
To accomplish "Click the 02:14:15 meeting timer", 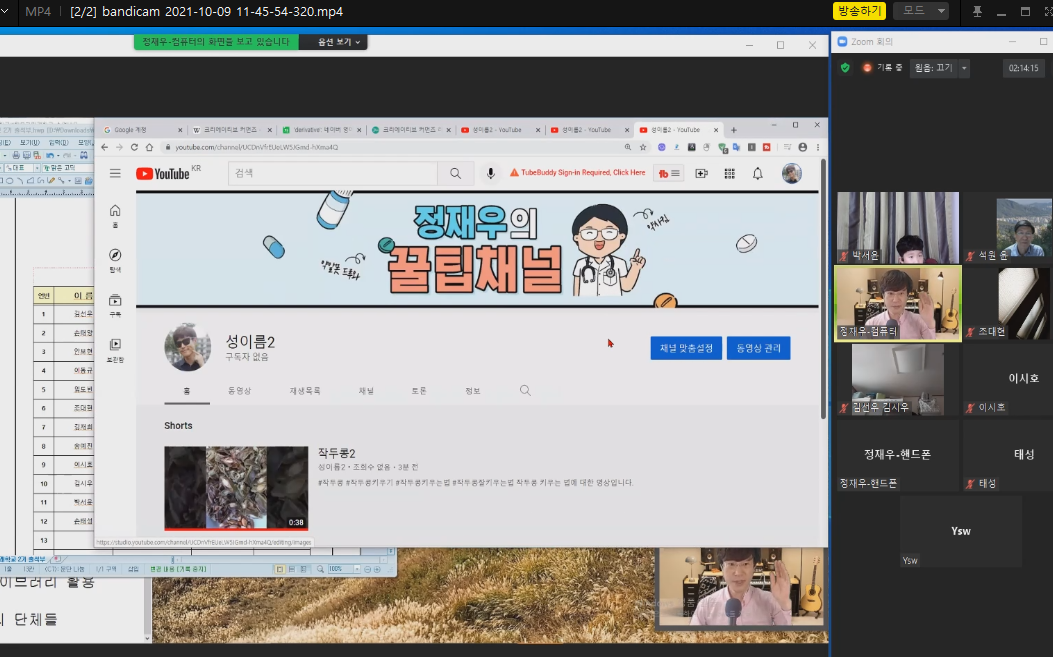I will pyautogui.click(x=1023, y=68).
